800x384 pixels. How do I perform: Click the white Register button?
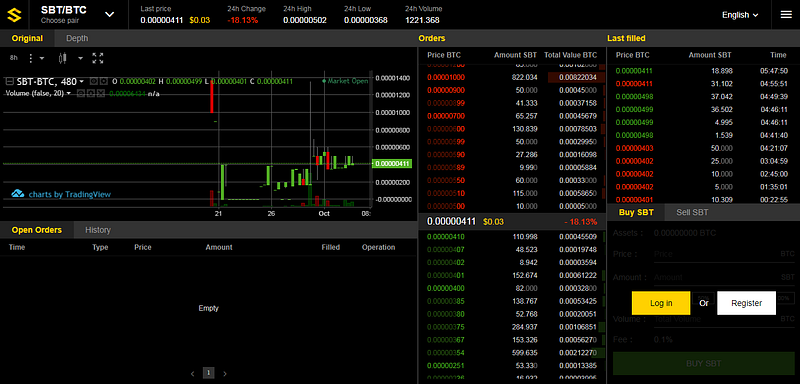click(x=746, y=303)
